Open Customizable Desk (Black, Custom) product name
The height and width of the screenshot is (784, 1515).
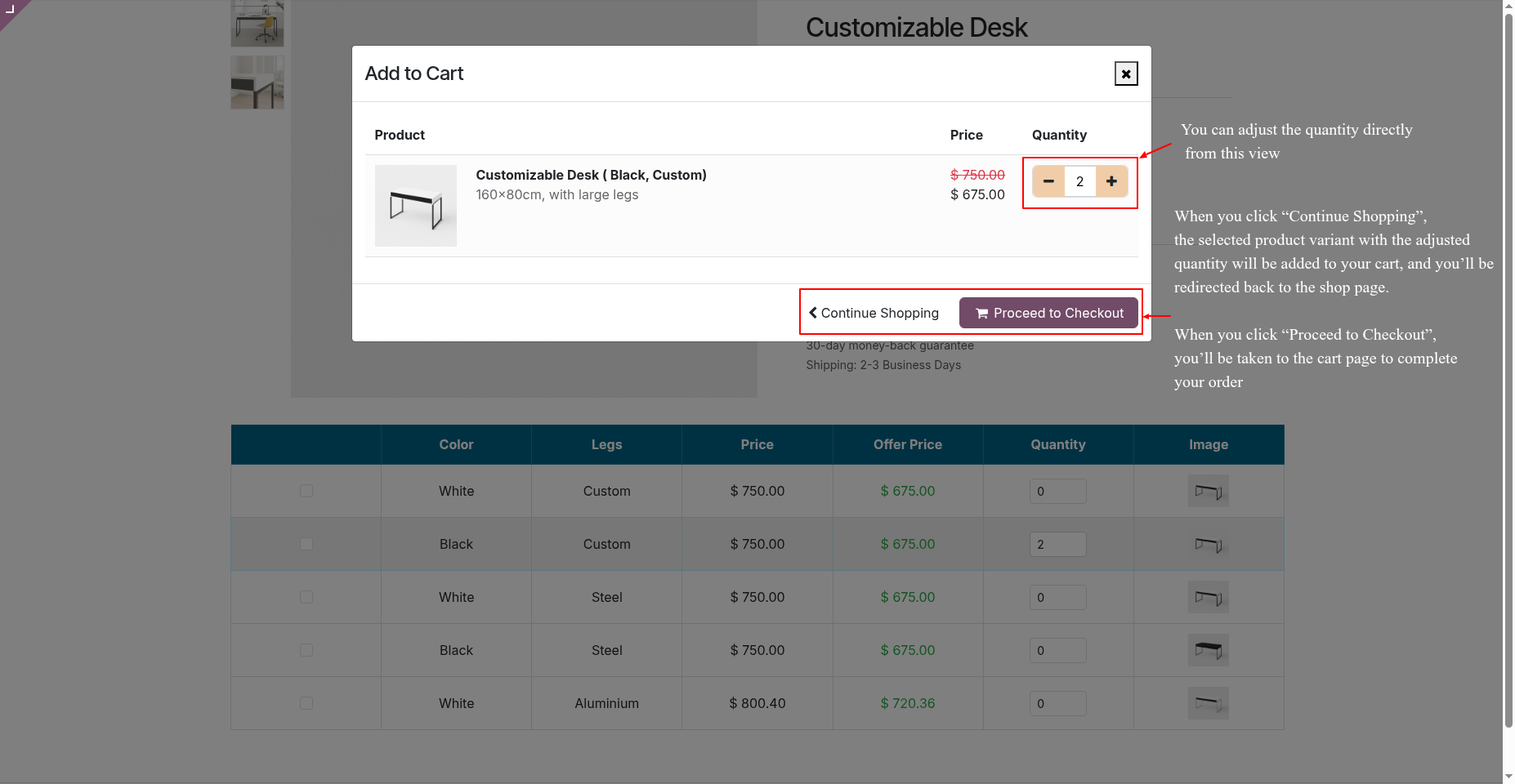click(x=591, y=175)
